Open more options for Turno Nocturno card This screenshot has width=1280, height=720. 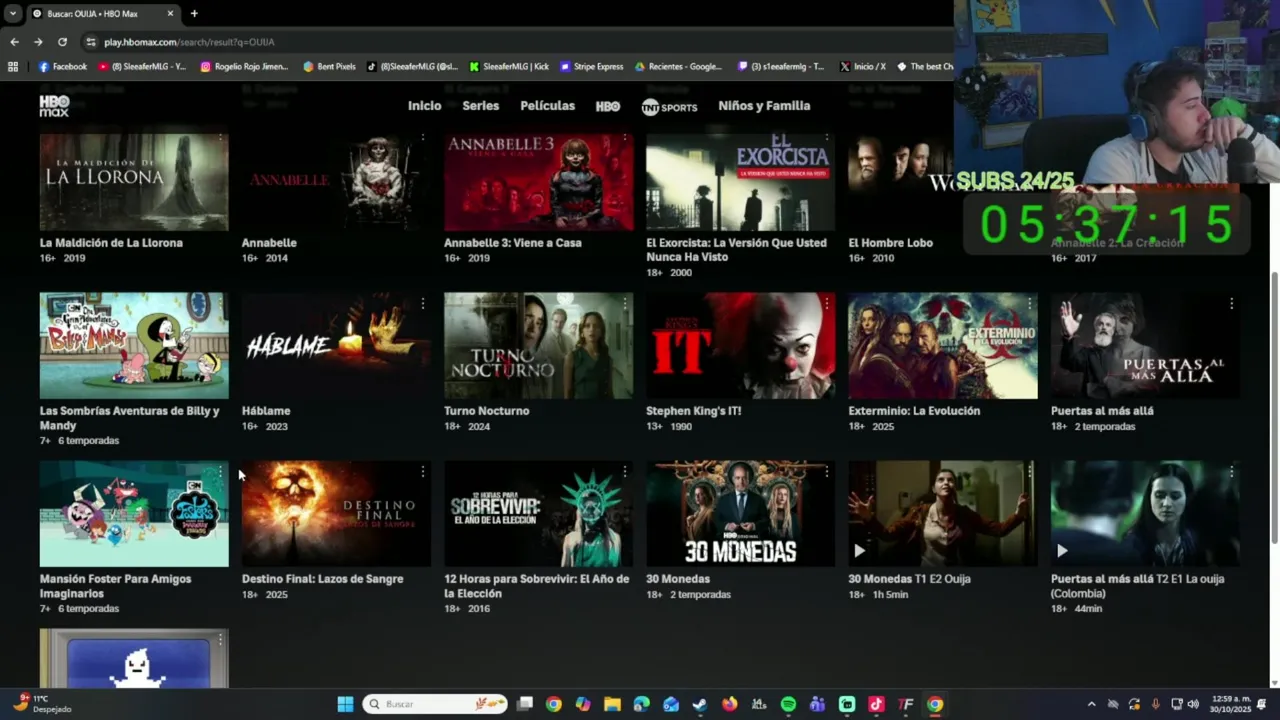click(624, 303)
